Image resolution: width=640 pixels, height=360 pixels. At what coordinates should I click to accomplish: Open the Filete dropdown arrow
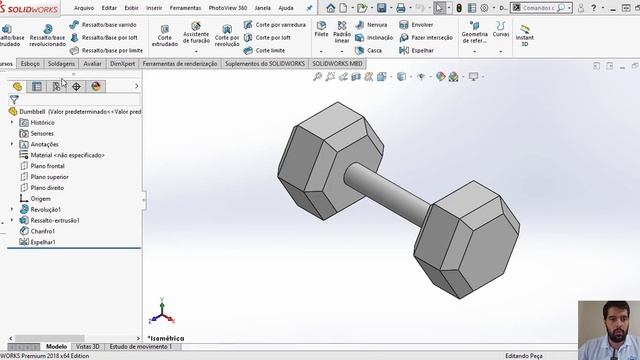coord(321,52)
